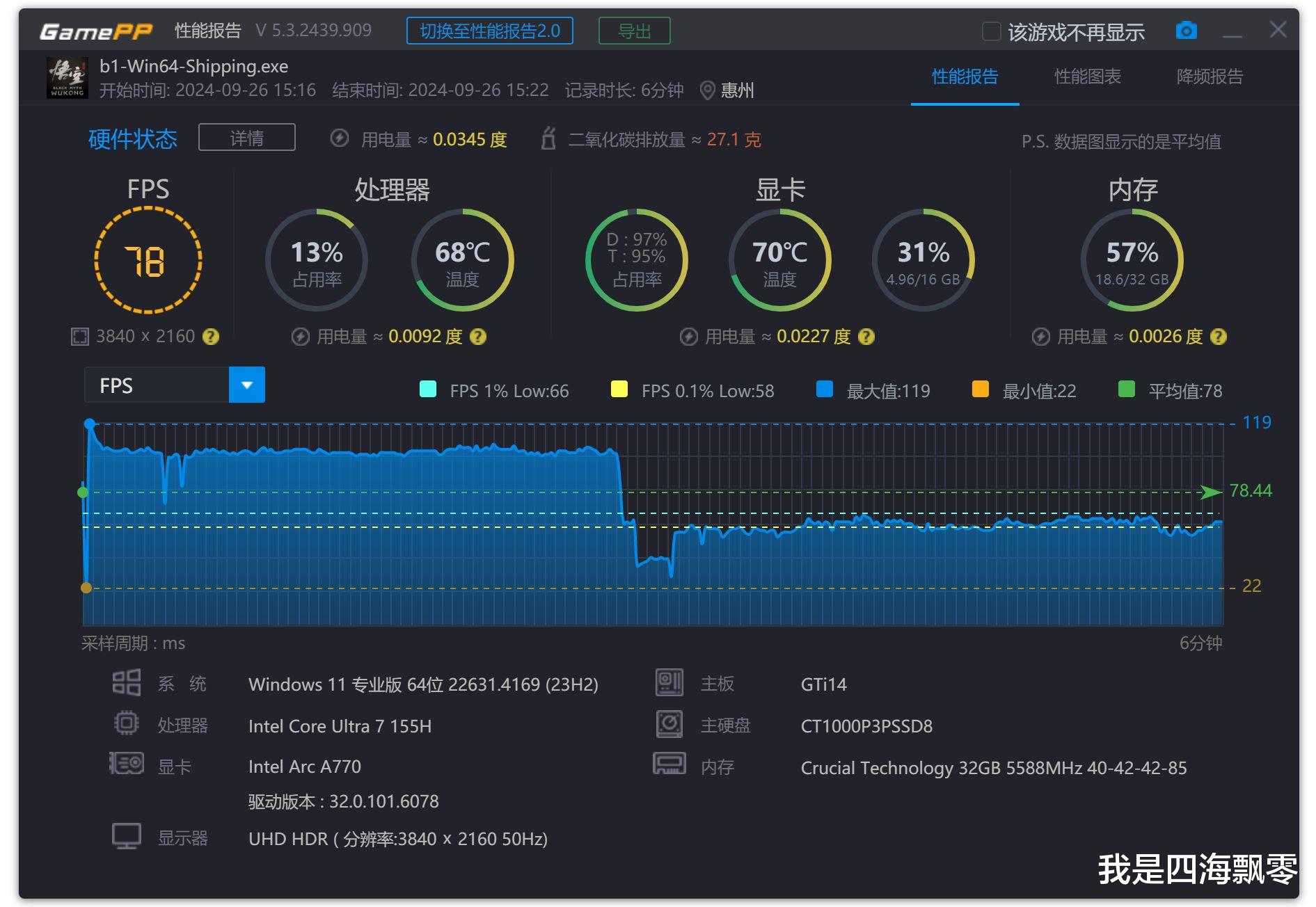The height and width of the screenshot is (907, 1316).
Task: Click the UHD HDR display info text
Action: pos(398,839)
